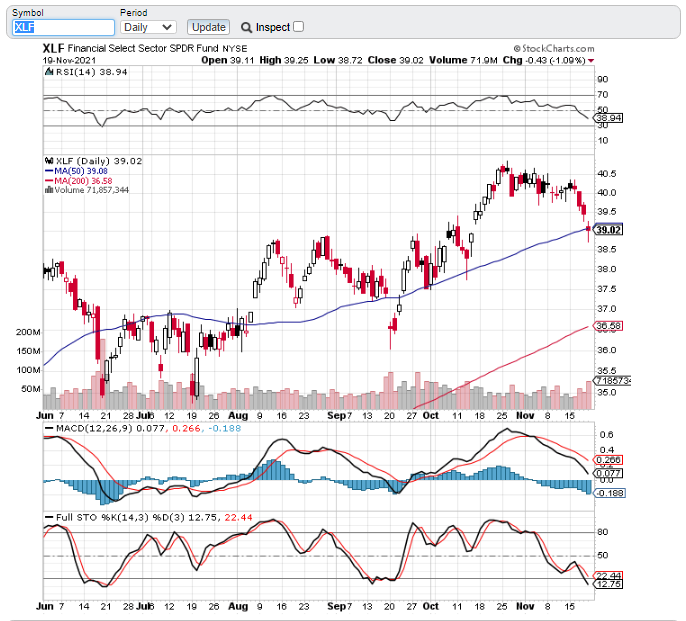This screenshot has width=686, height=621.
Task: Click the 200M volume axis label
Action: 28,332
